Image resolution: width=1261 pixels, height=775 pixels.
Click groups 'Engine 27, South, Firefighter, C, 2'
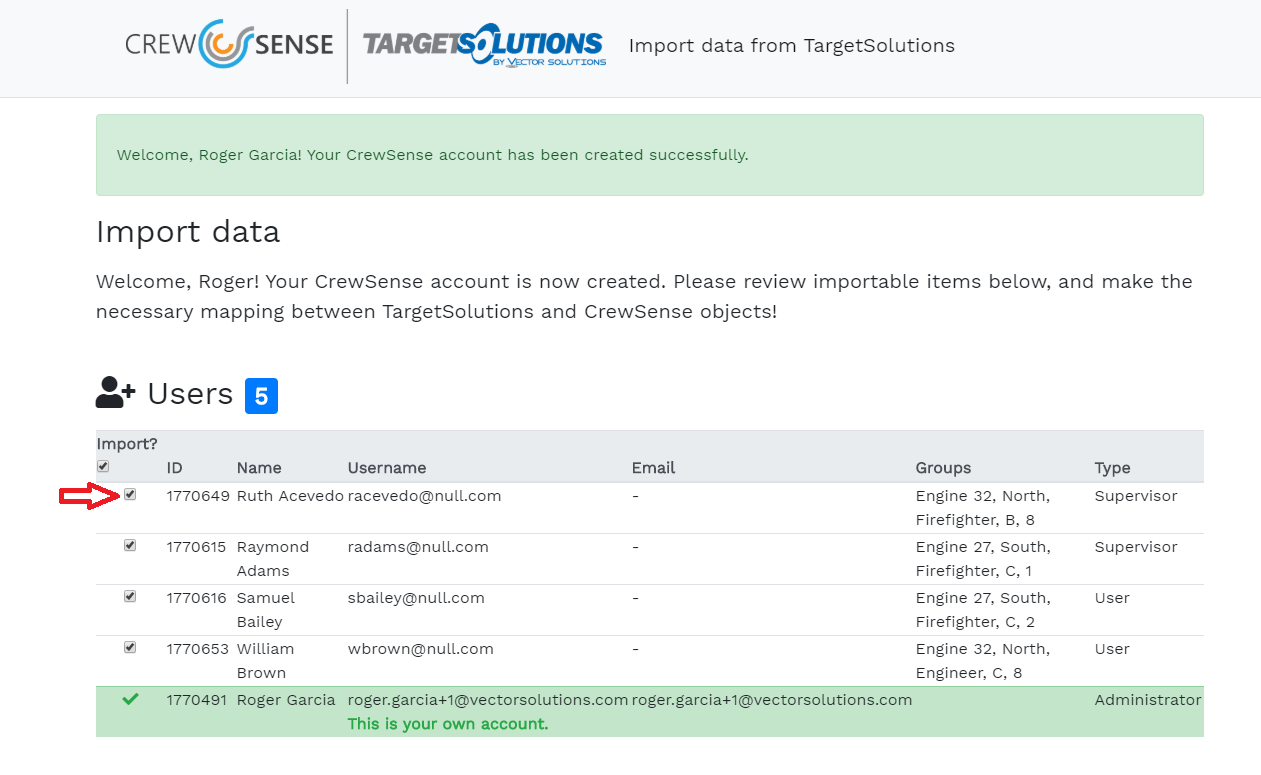coord(983,610)
